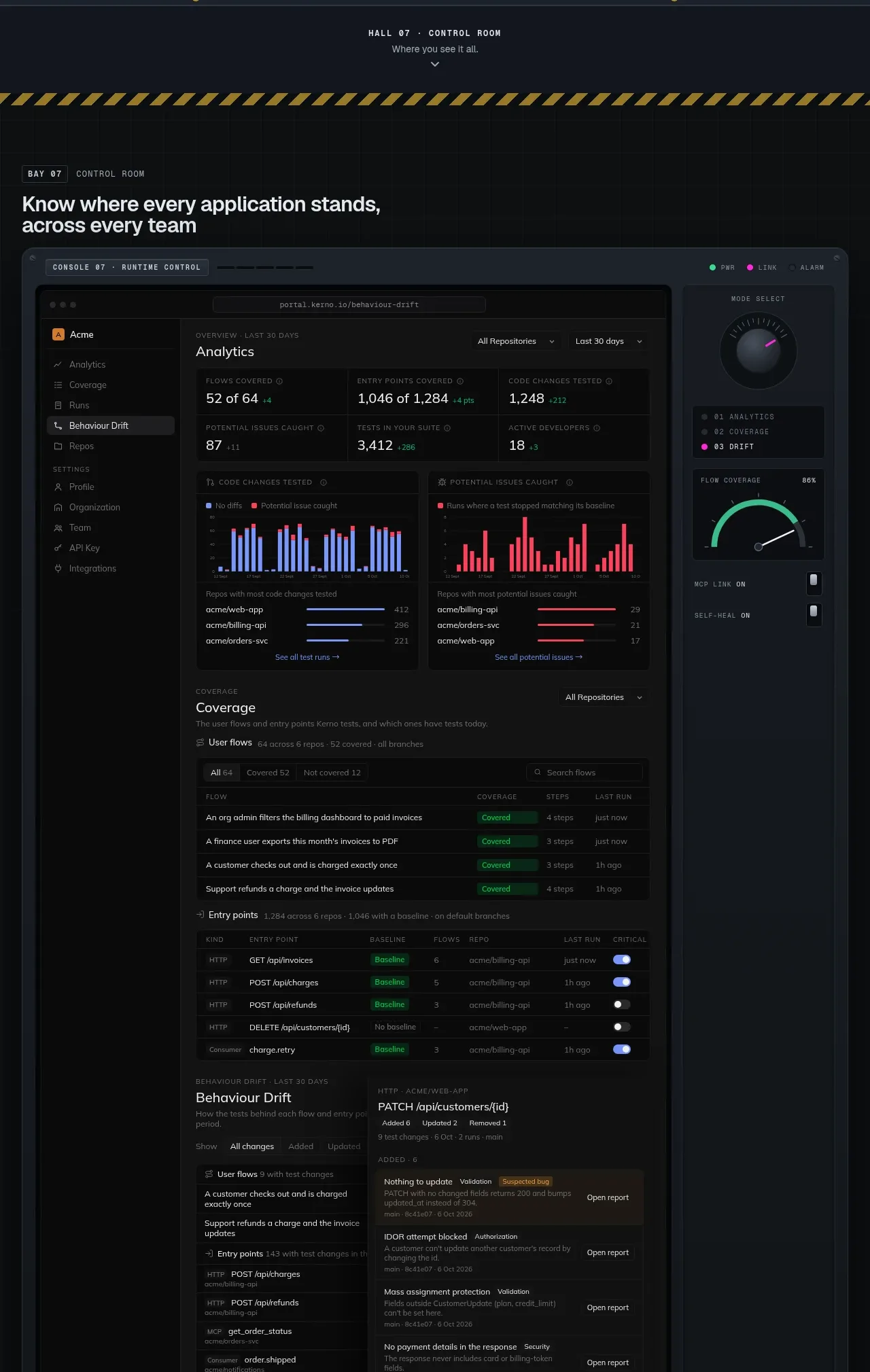870x1372 pixels.
Task: Click info icon next to Flows Covered
Action: tap(279, 381)
